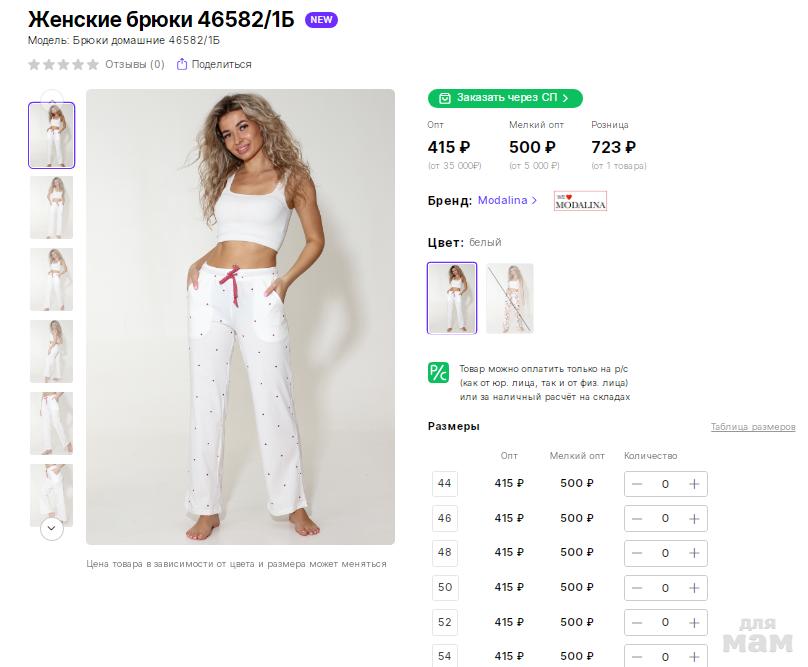Click the plus icon for size 44
Screen dimensions: 808x667
[694, 484]
